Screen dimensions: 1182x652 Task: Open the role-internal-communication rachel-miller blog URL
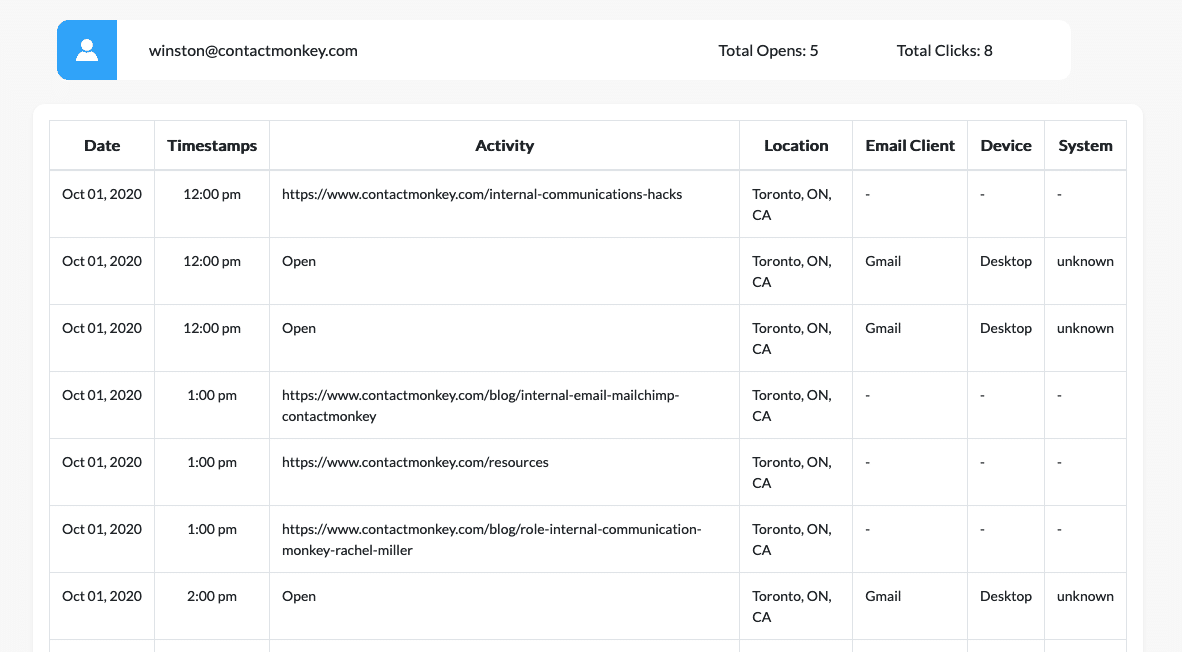pyautogui.click(x=491, y=540)
